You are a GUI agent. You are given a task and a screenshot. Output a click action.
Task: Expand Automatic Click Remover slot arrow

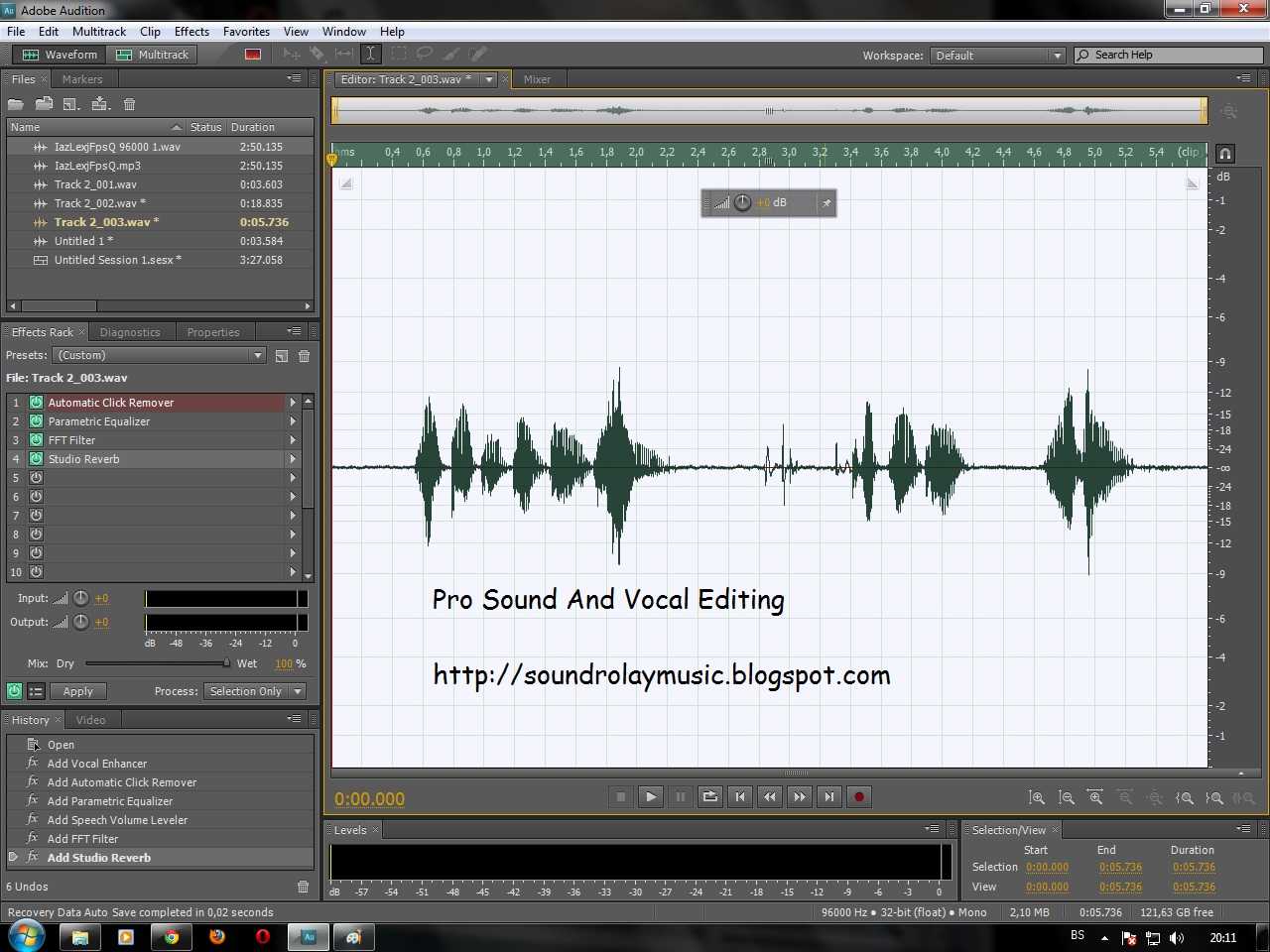293,403
